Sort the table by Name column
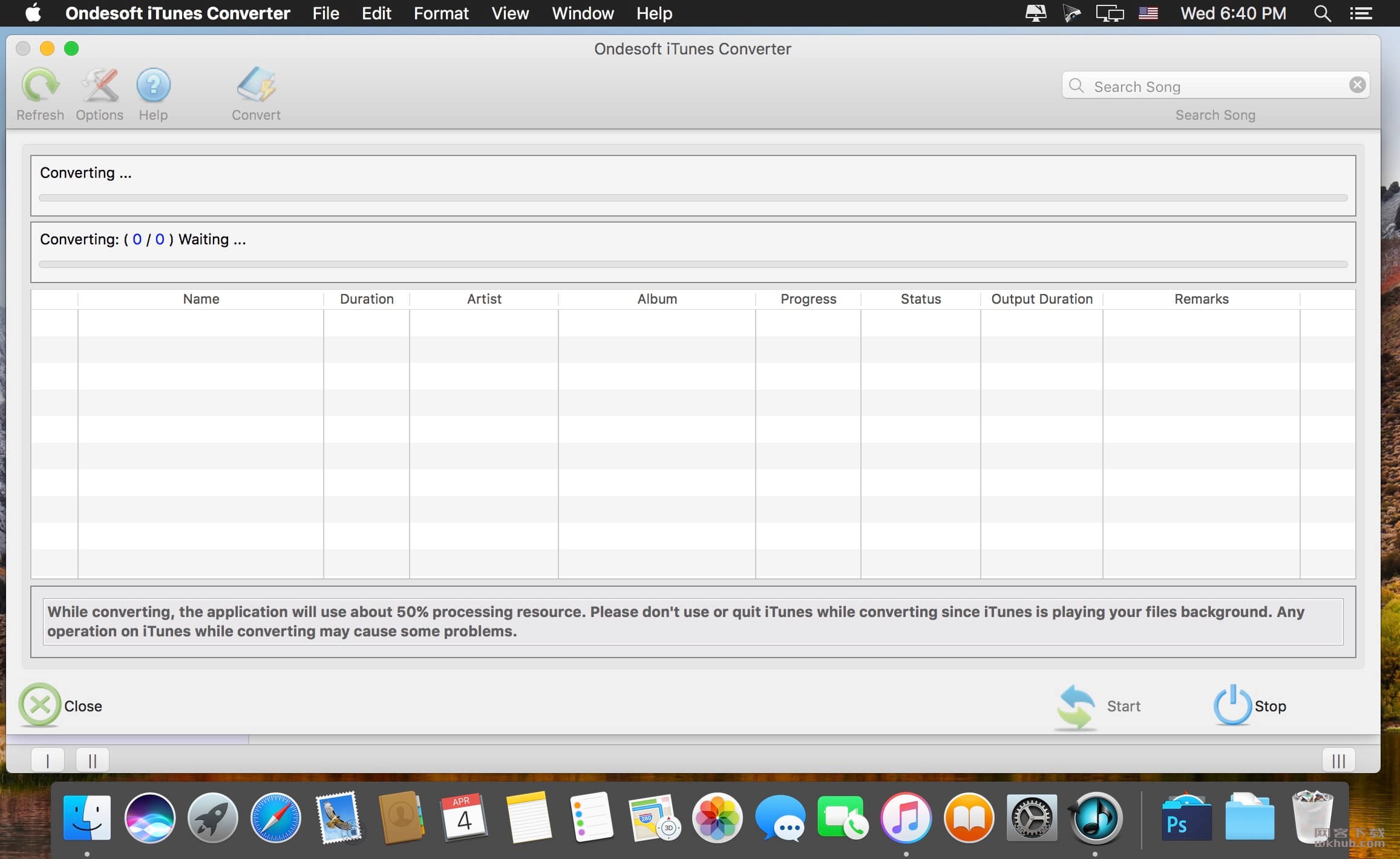 pyautogui.click(x=201, y=299)
